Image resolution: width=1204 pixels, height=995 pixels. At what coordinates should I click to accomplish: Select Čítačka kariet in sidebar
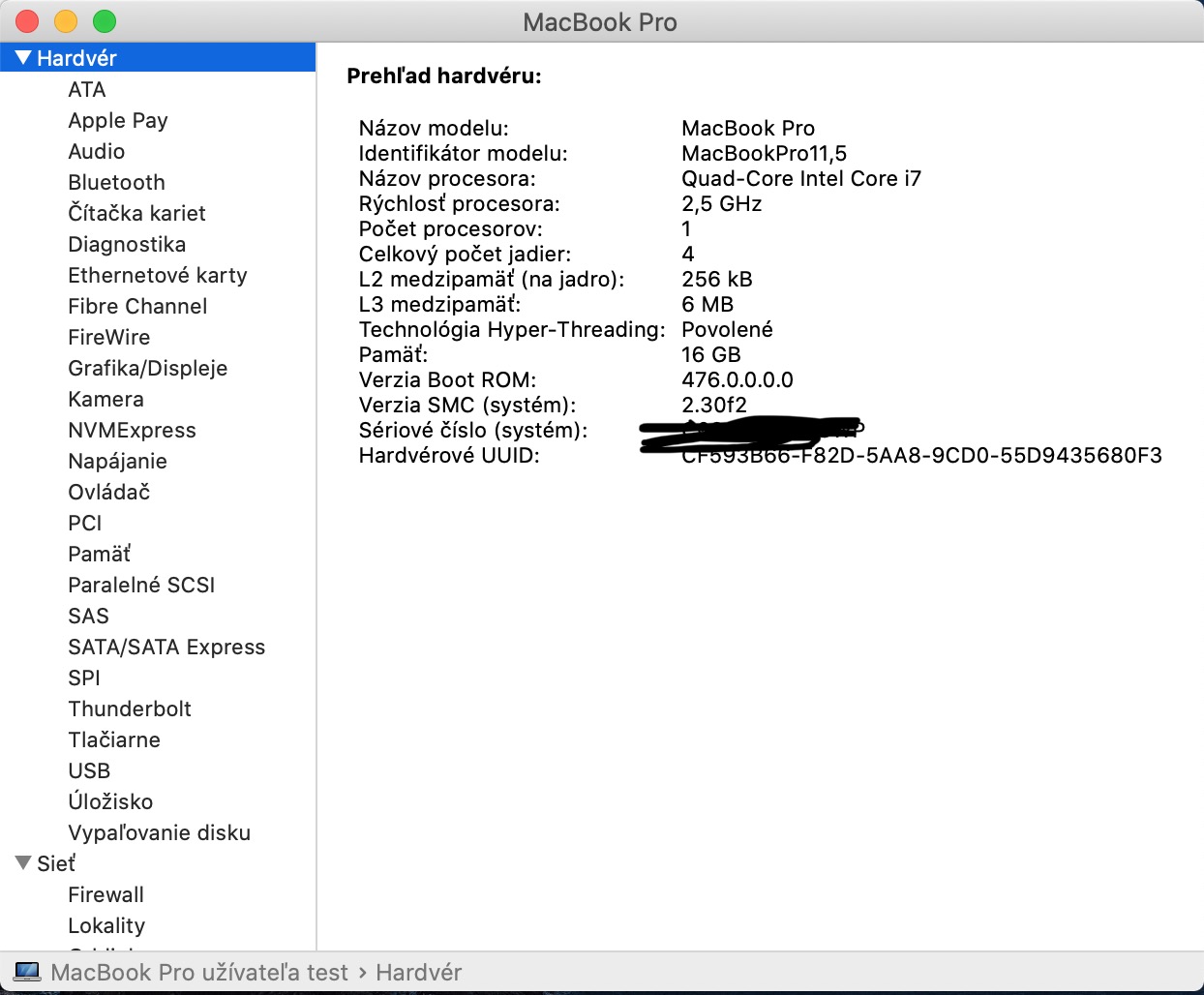tap(136, 213)
